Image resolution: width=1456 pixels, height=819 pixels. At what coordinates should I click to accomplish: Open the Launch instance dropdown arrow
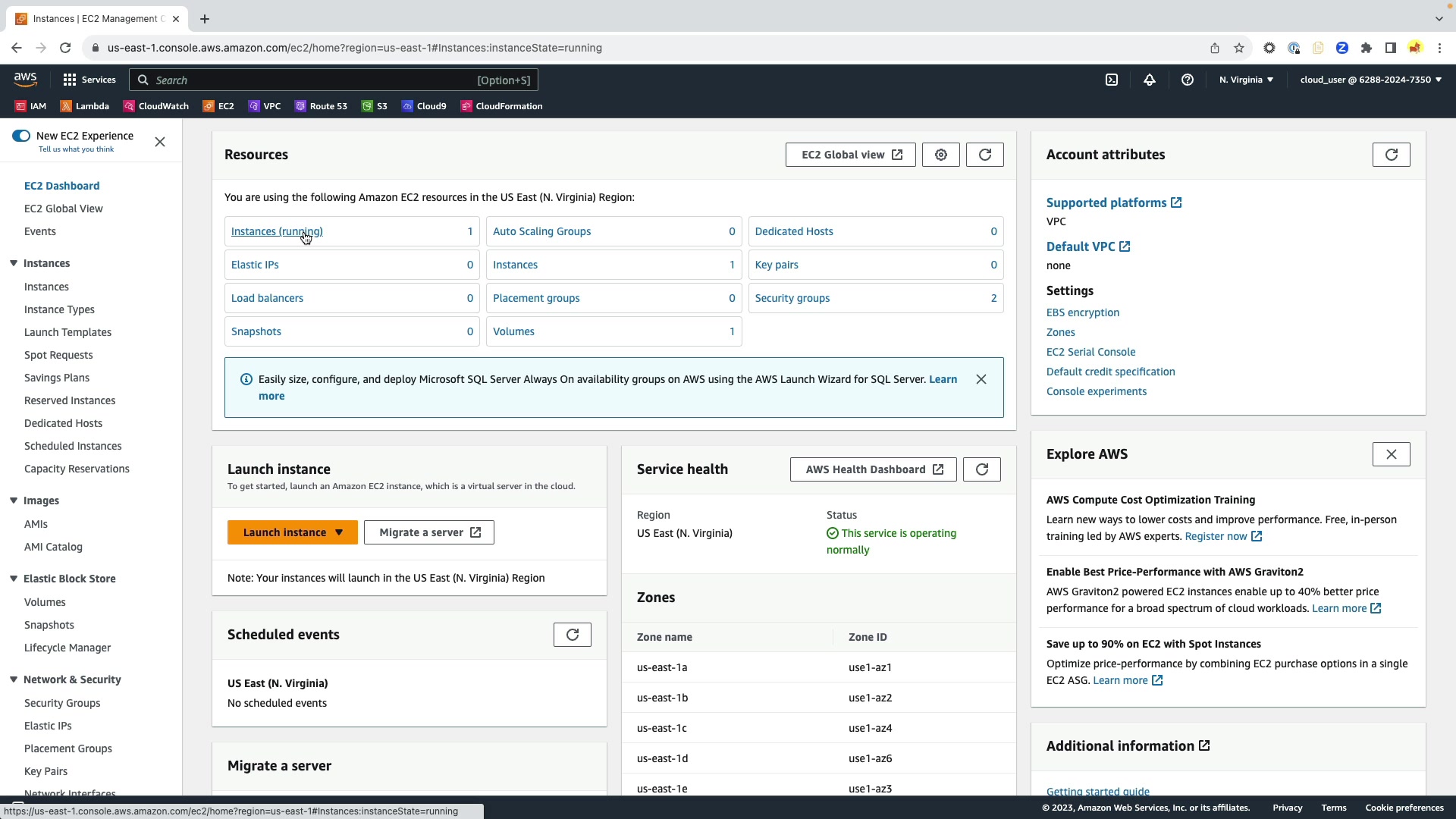pos(339,532)
